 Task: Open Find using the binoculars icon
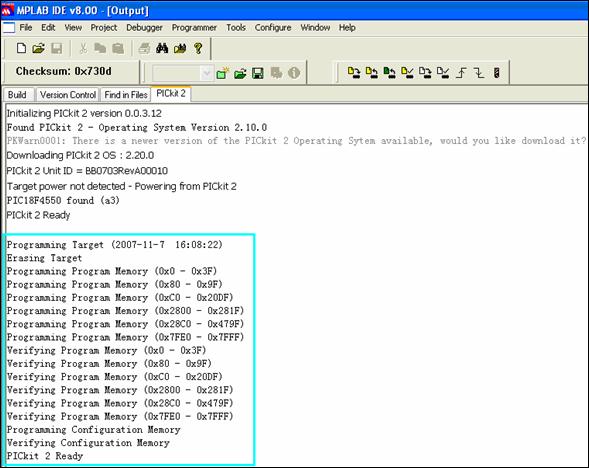[162, 48]
